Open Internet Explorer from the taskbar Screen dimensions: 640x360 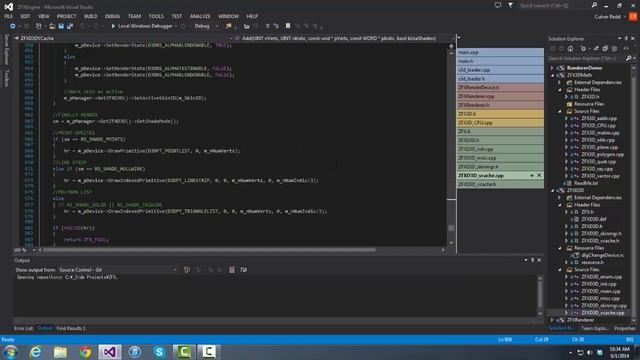36,352
